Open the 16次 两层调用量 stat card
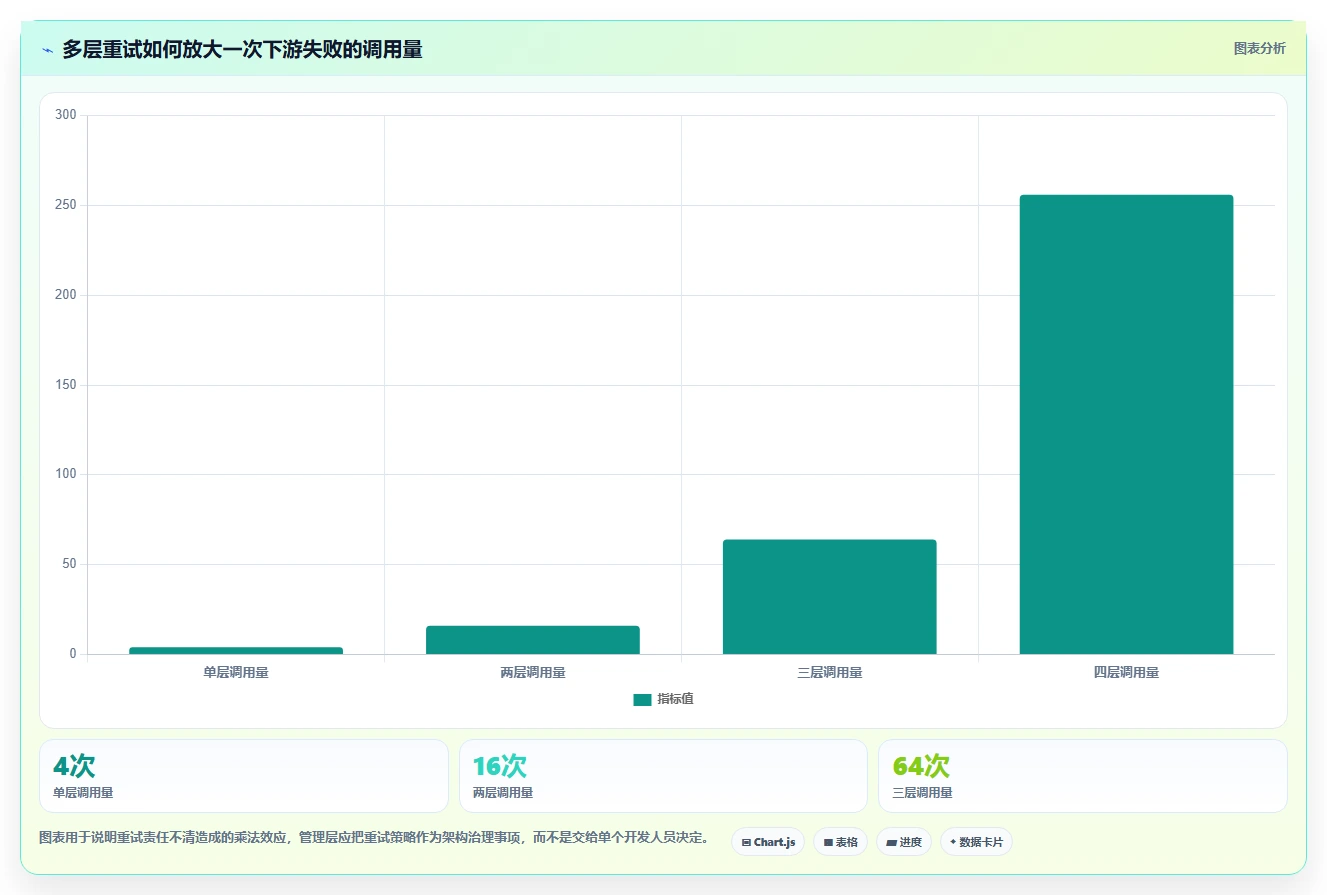This screenshot has height=895, width=1327. (663, 776)
